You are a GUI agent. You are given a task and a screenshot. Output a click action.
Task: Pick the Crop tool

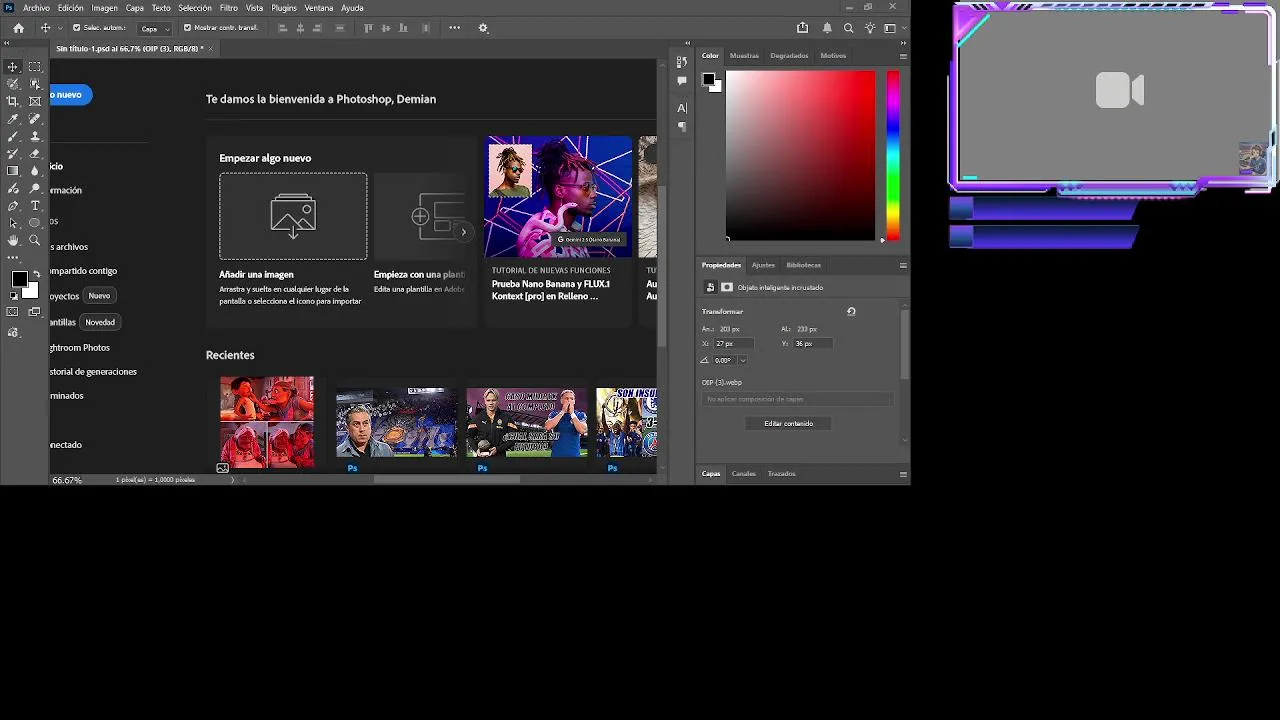coord(13,101)
